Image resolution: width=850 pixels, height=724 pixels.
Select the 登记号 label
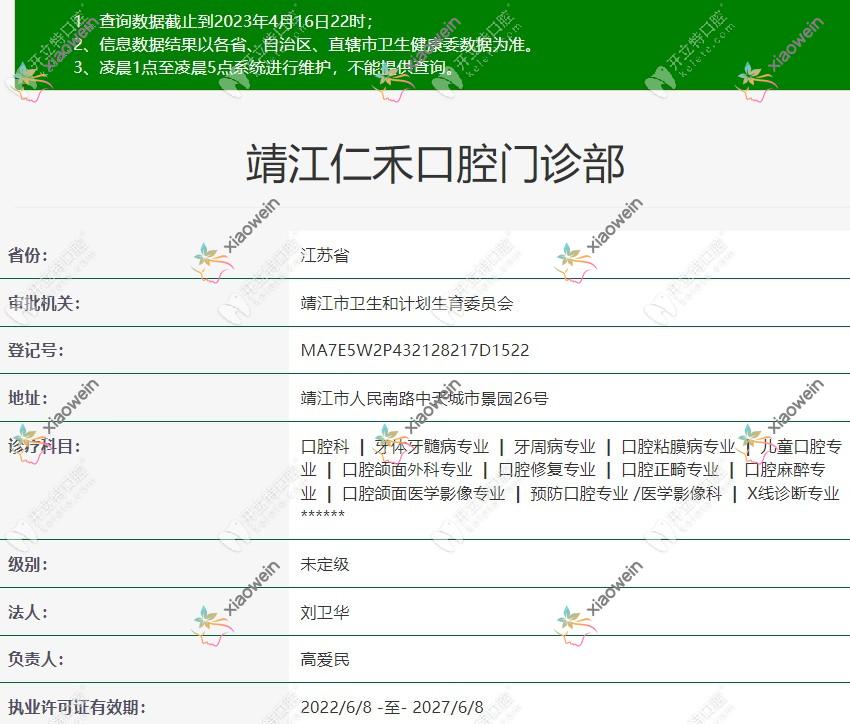click(36, 350)
